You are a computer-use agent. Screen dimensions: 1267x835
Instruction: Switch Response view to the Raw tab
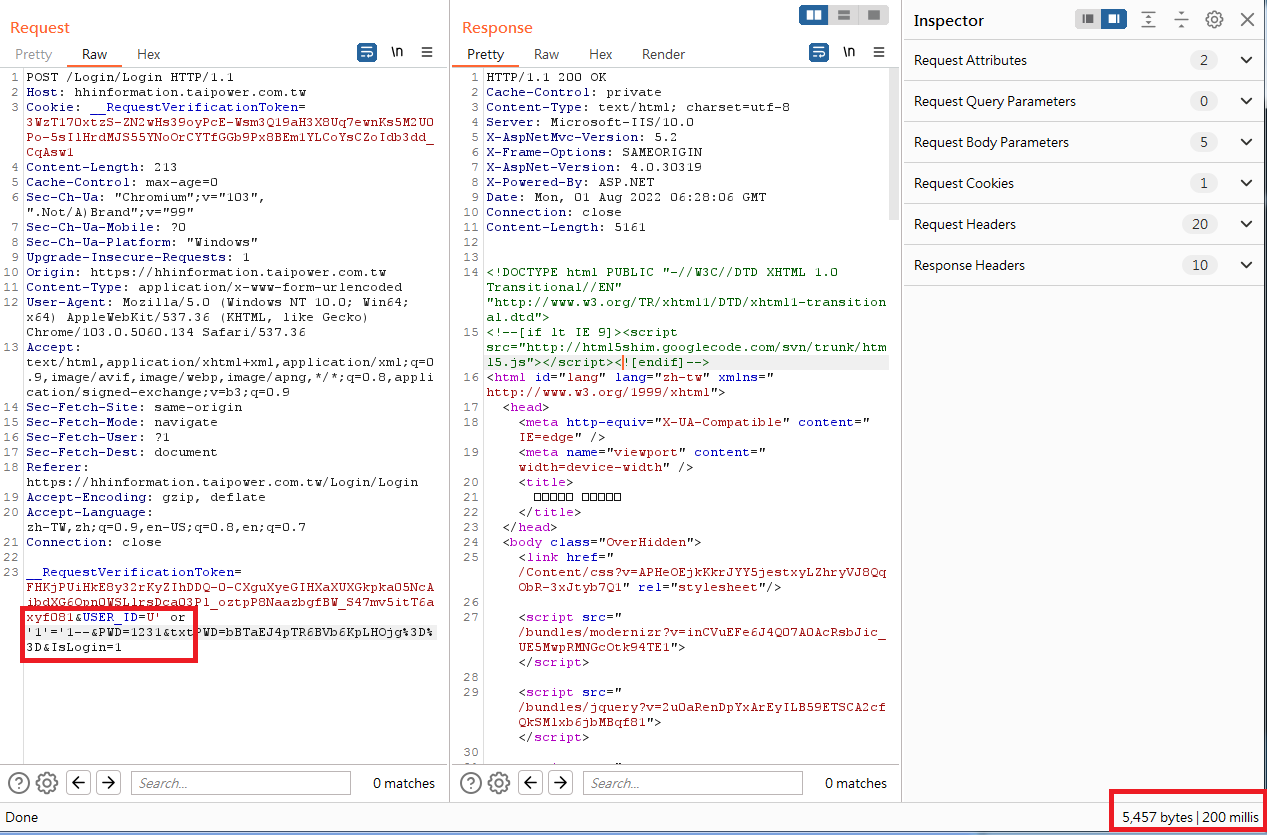[x=546, y=54]
